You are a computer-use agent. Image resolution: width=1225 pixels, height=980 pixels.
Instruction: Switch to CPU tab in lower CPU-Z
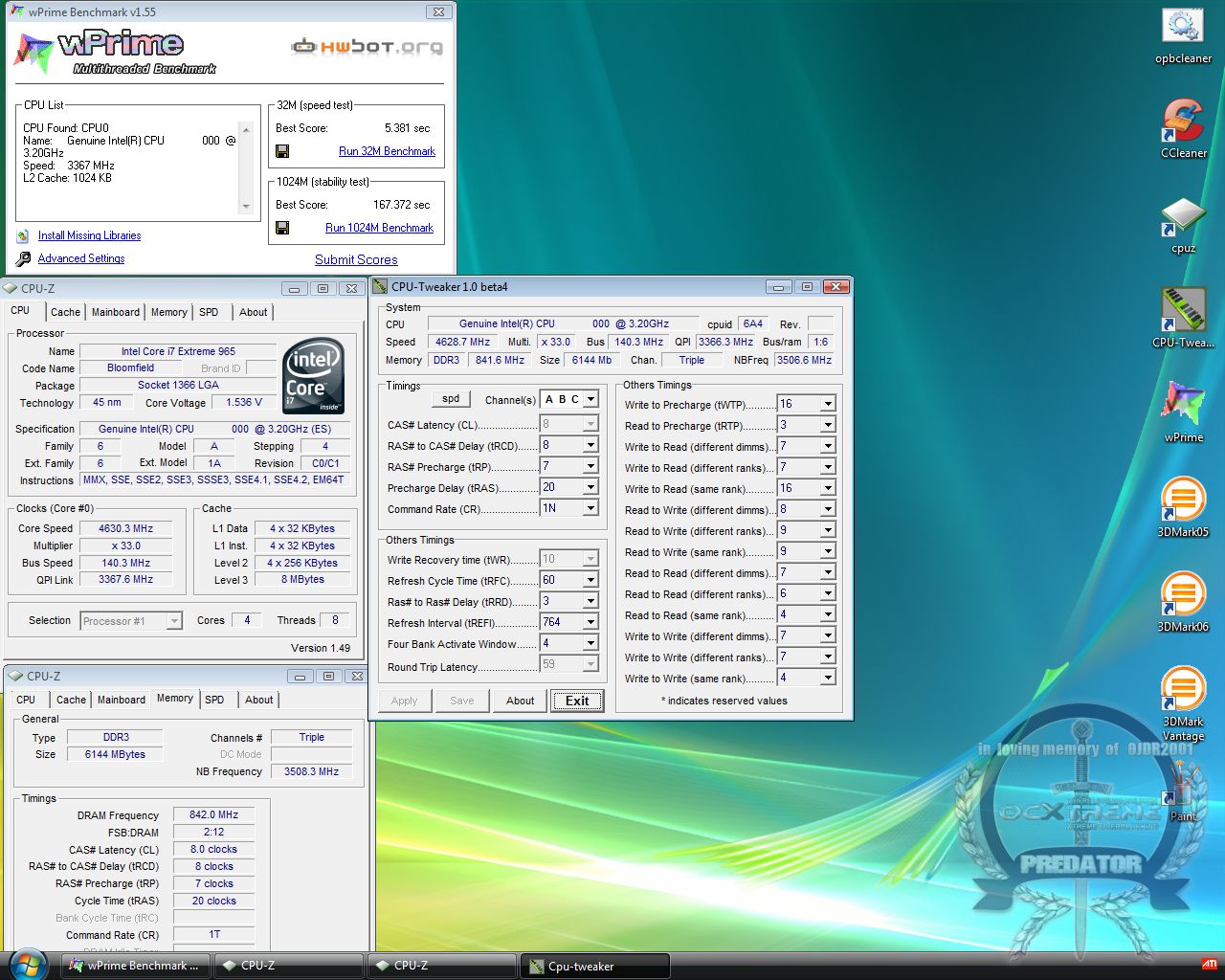click(26, 700)
